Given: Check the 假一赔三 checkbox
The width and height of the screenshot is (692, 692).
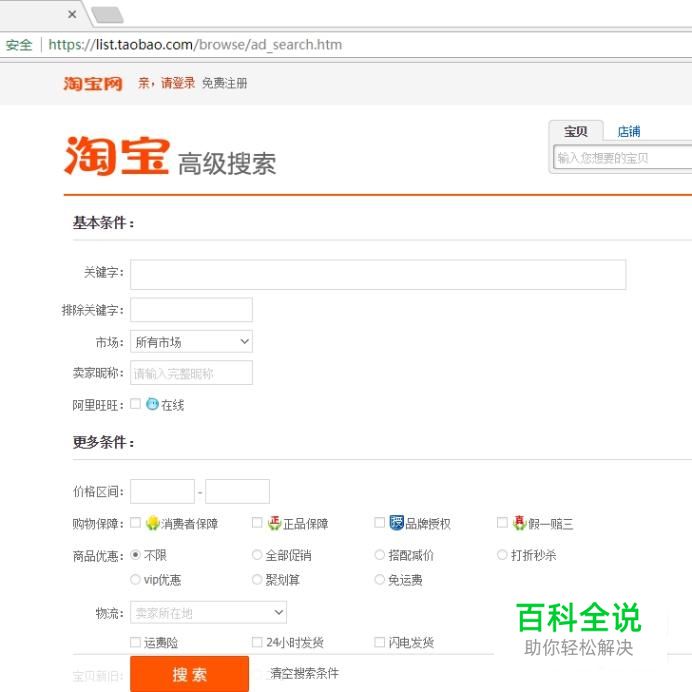Looking at the screenshot, I should pos(502,523).
